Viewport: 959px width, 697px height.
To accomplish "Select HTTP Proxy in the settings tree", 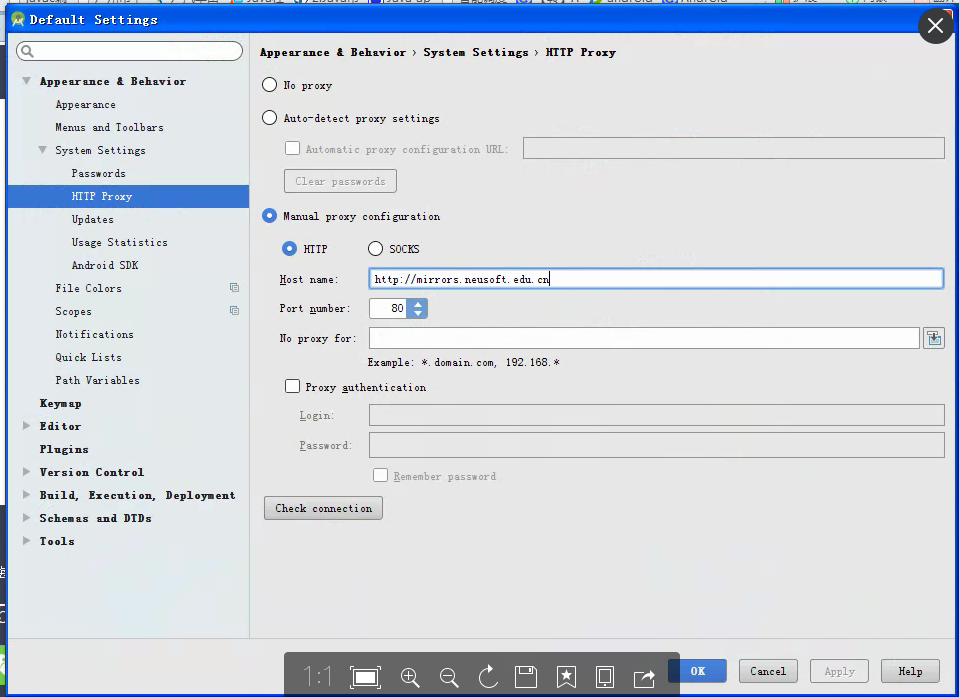I will (128, 196).
